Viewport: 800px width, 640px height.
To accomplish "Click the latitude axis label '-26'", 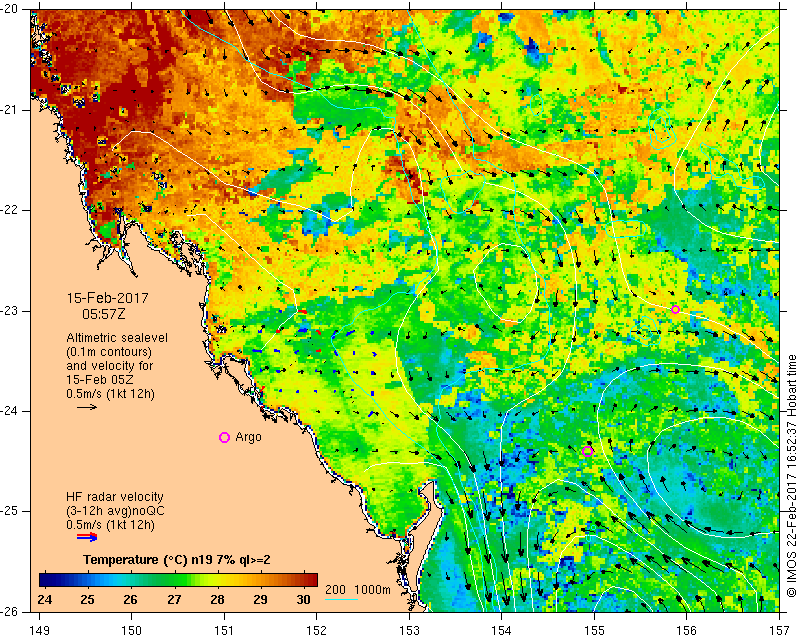I will pyautogui.click(x=9, y=611).
